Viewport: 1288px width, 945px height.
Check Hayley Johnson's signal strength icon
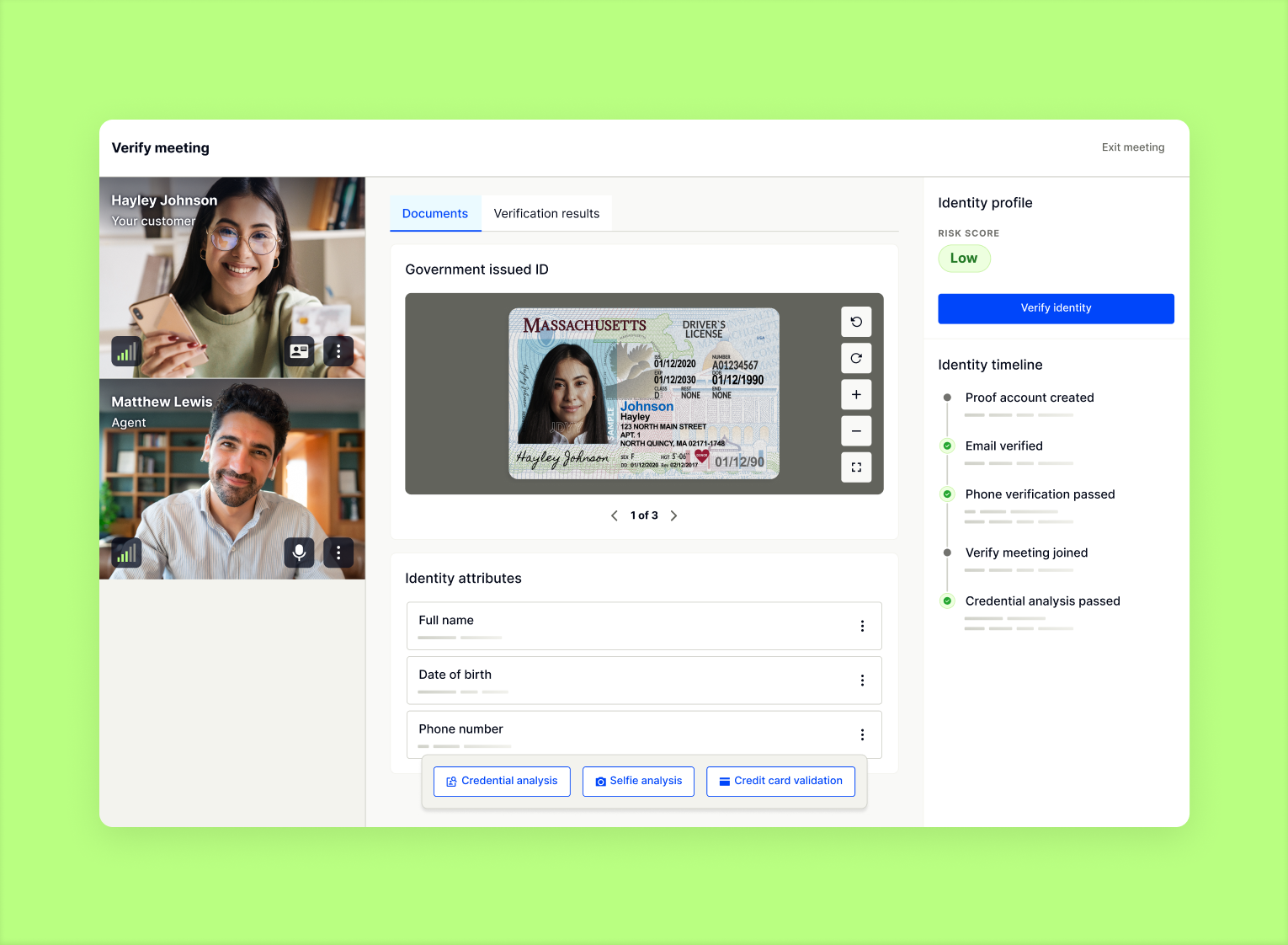click(x=126, y=351)
